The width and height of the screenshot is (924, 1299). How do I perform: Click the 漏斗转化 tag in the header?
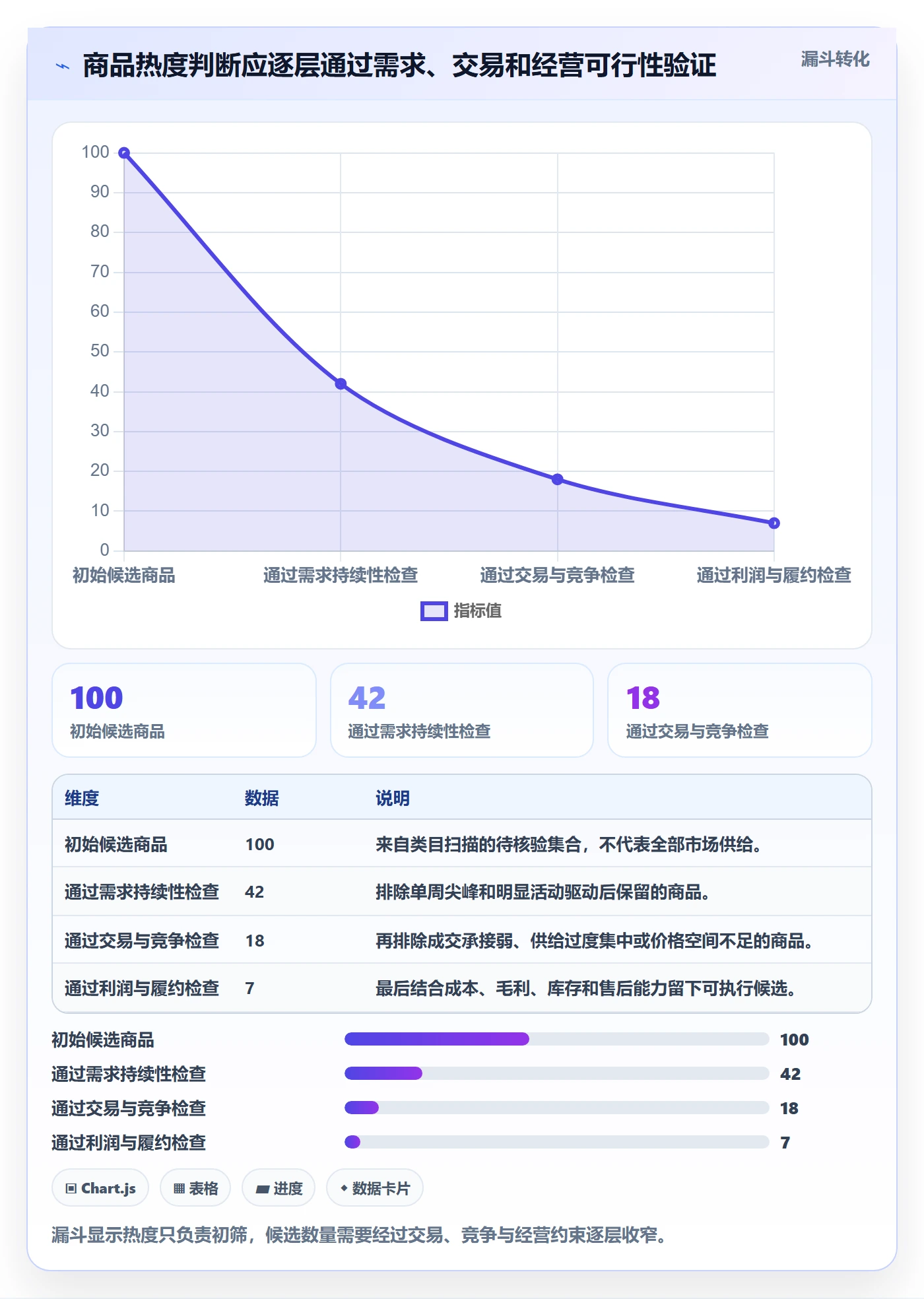click(x=835, y=59)
